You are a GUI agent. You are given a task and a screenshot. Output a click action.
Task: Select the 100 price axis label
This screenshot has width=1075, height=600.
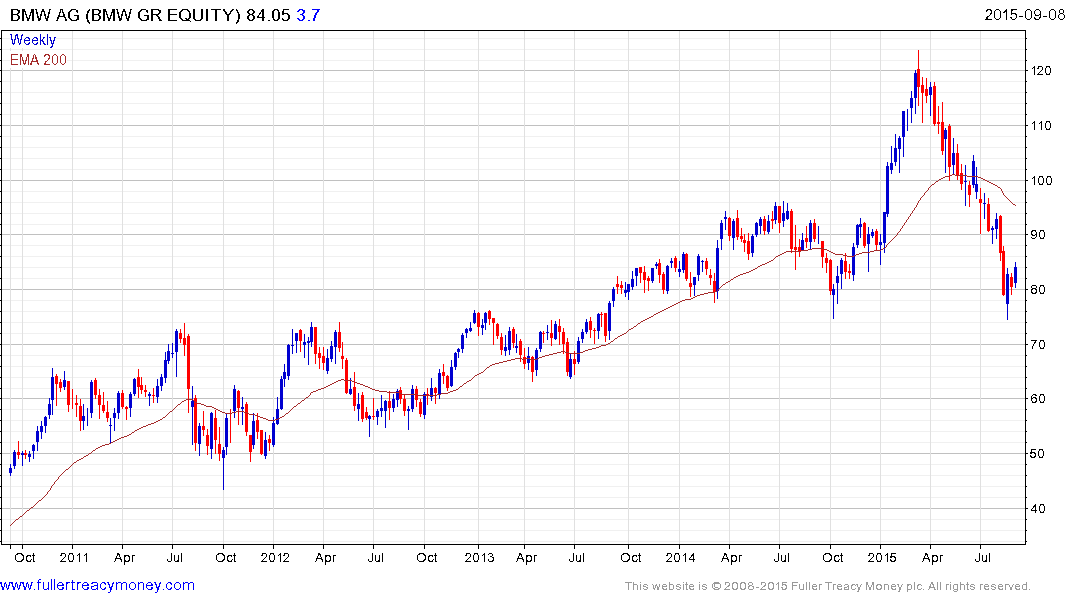1041,180
